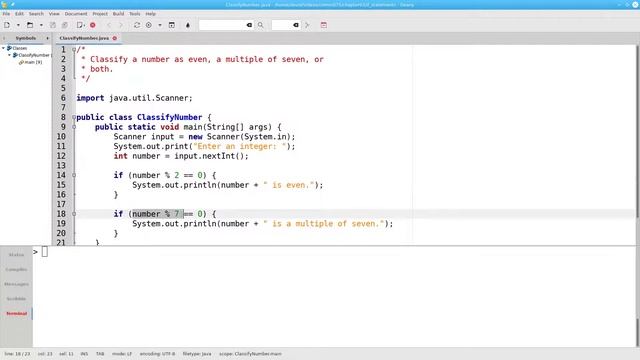Open the Edit menu
Screen dimensions: 640x360
(x=19, y=14)
